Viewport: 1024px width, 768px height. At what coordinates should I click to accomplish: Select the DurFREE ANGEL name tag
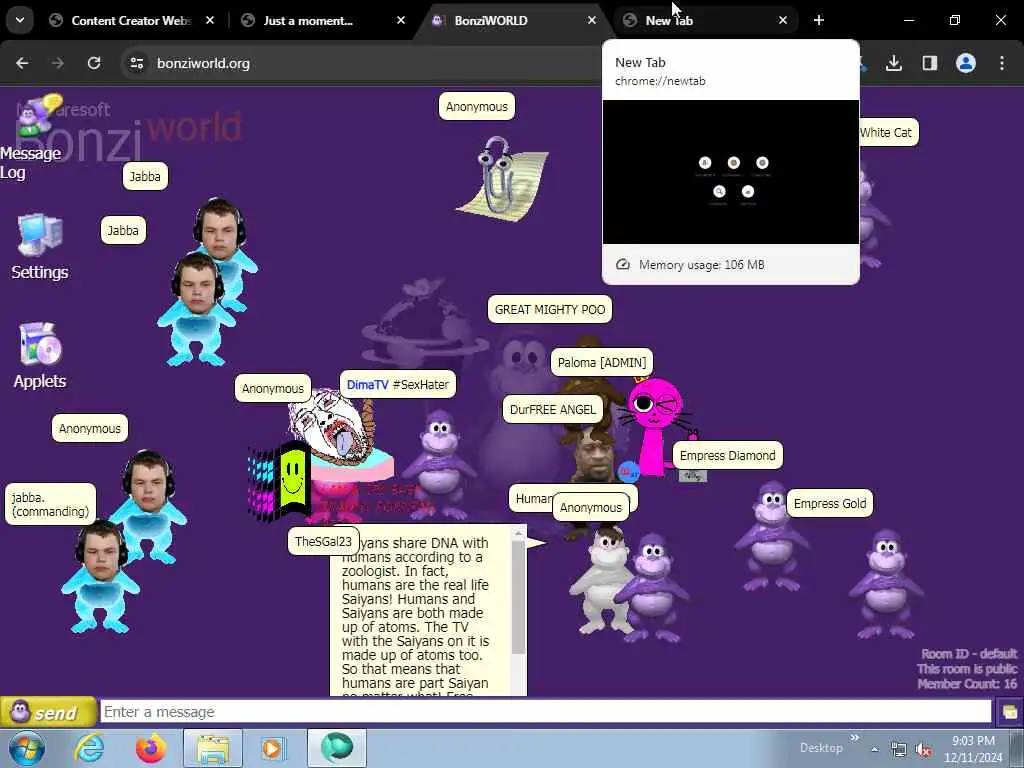point(552,409)
